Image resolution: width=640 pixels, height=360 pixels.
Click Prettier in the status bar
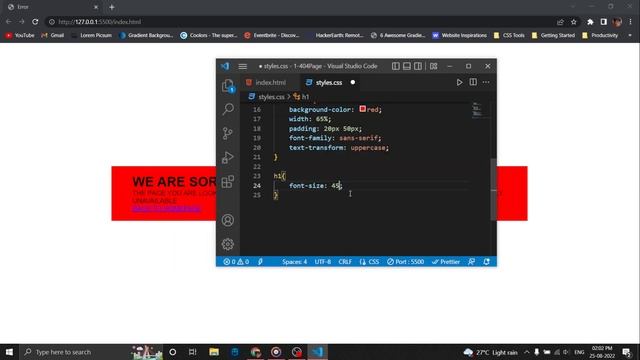[x=446, y=262]
